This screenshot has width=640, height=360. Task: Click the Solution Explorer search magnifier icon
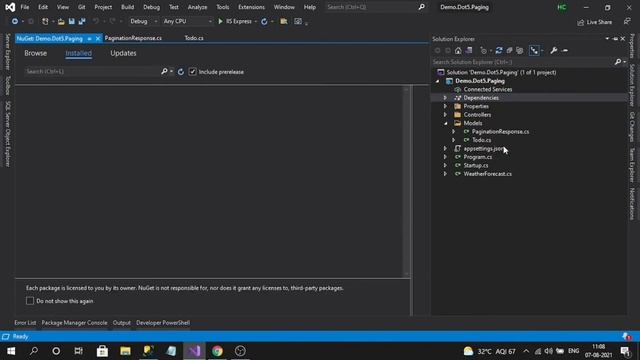pos(618,62)
